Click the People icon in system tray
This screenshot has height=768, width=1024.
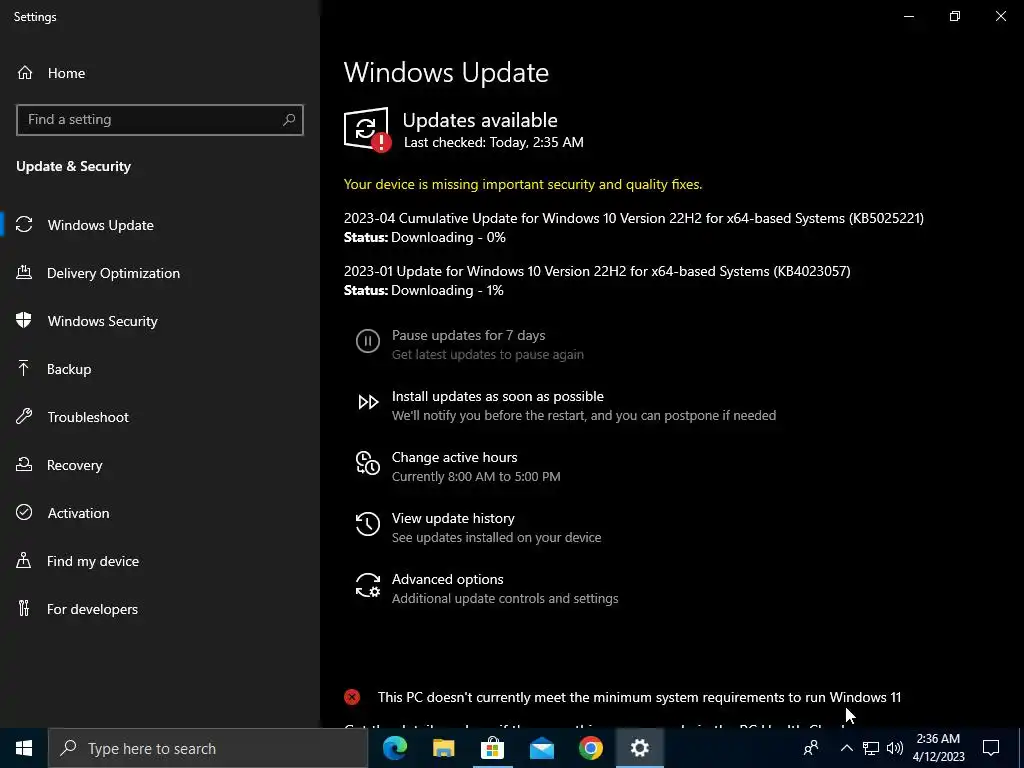(x=811, y=748)
